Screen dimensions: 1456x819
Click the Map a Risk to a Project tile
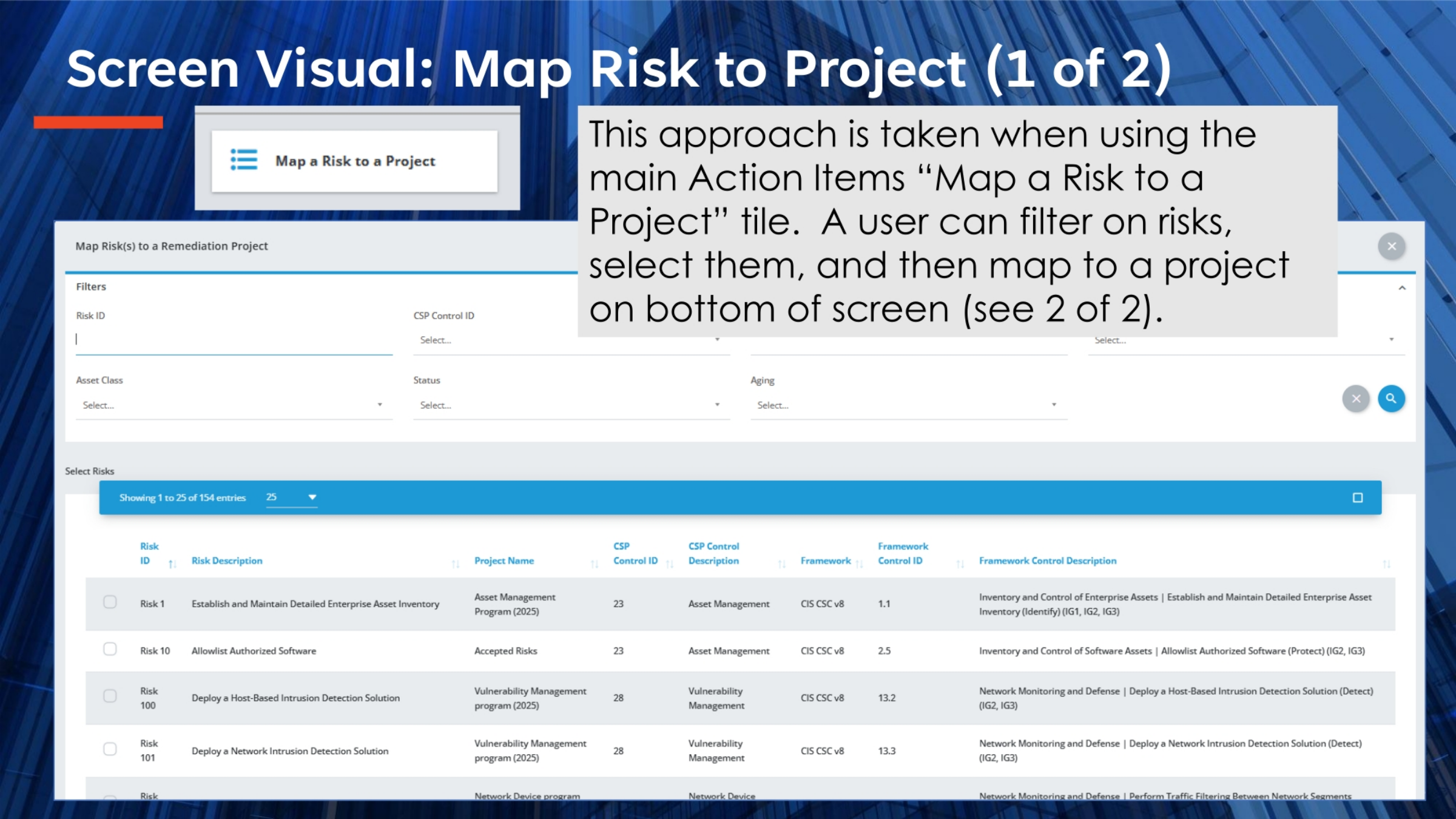tap(354, 161)
